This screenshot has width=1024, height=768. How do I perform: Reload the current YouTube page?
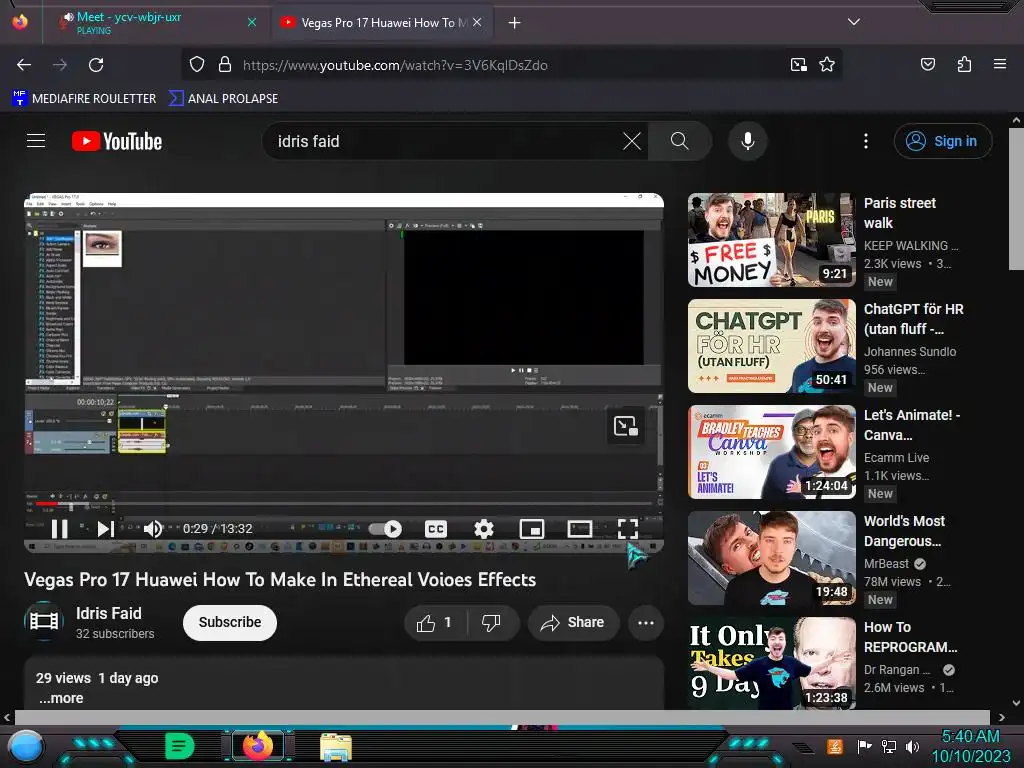pyautogui.click(x=96, y=65)
